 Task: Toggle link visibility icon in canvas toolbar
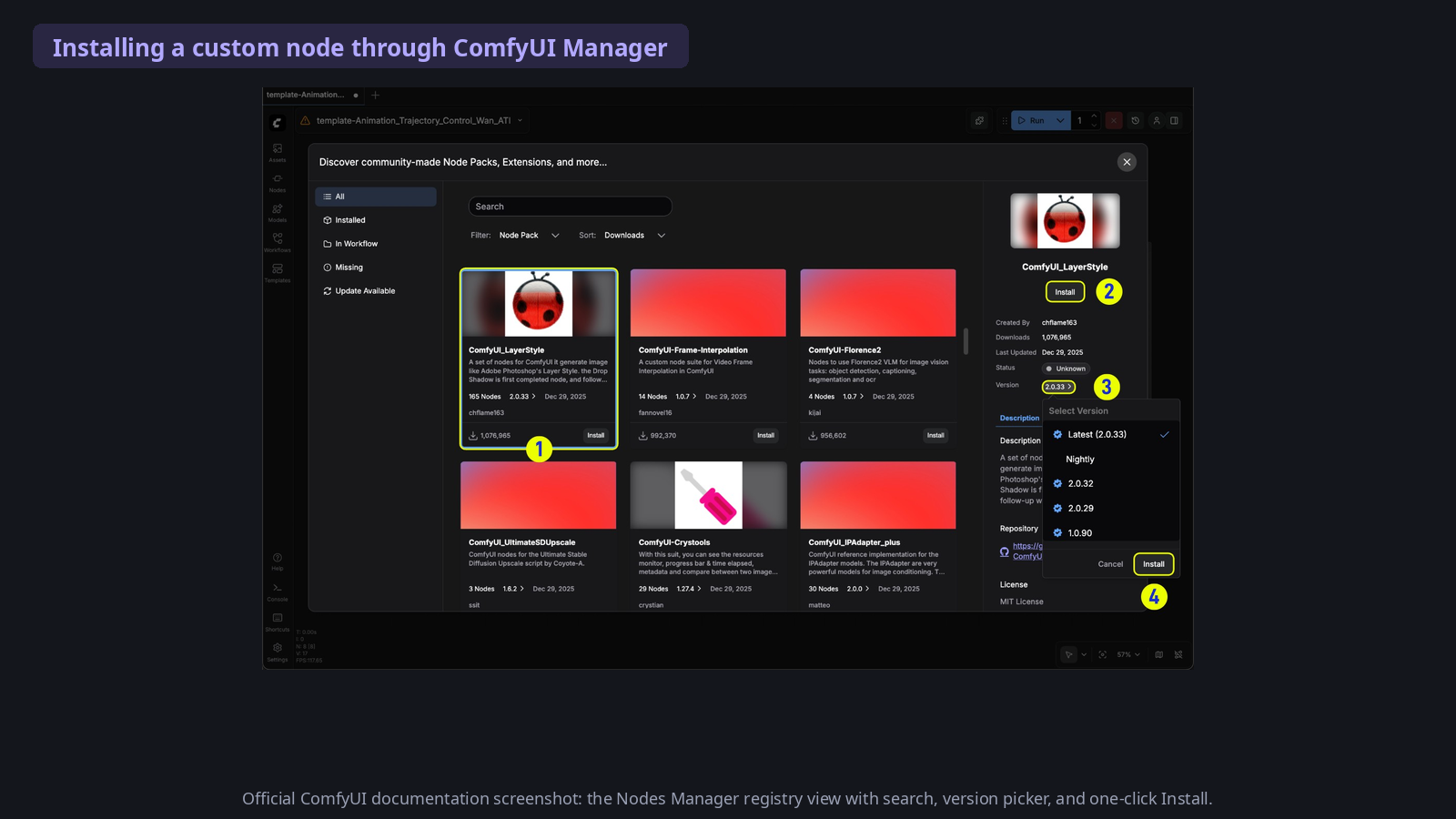coord(1178,654)
